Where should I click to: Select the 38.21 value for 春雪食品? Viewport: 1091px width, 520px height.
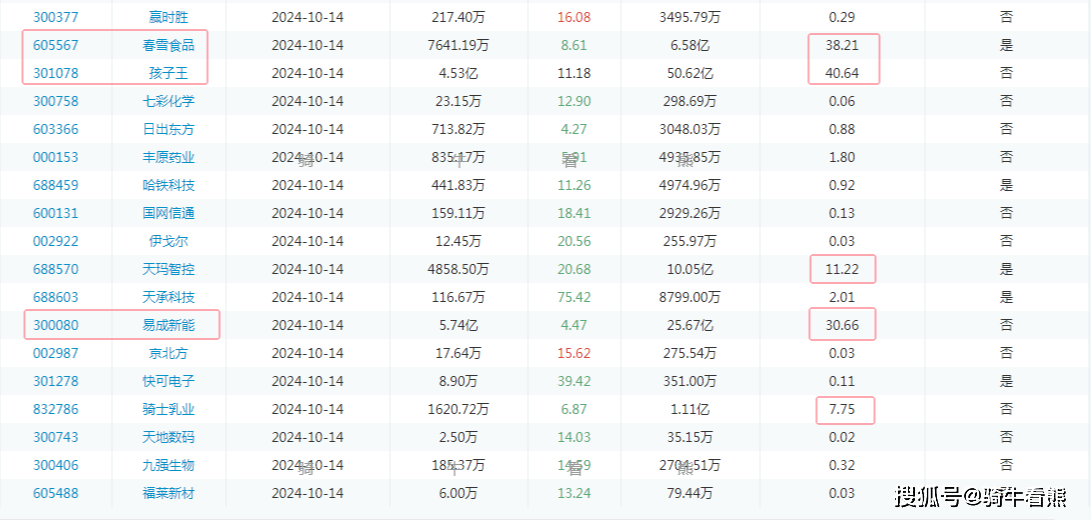[x=842, y=45]
